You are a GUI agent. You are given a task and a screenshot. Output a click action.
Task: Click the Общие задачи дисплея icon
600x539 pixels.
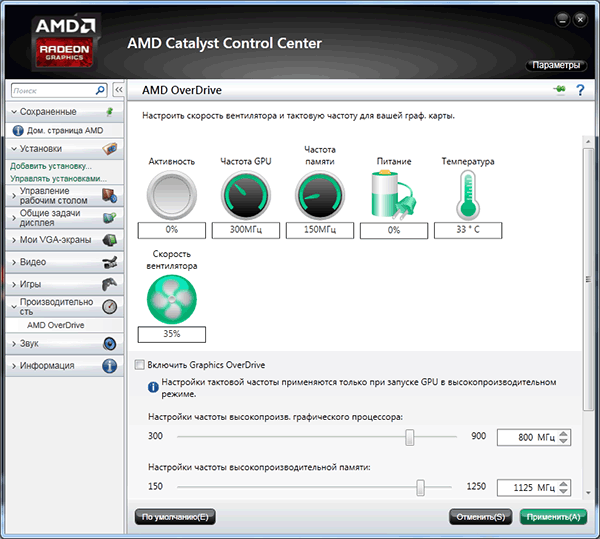[x=110, y=218]
